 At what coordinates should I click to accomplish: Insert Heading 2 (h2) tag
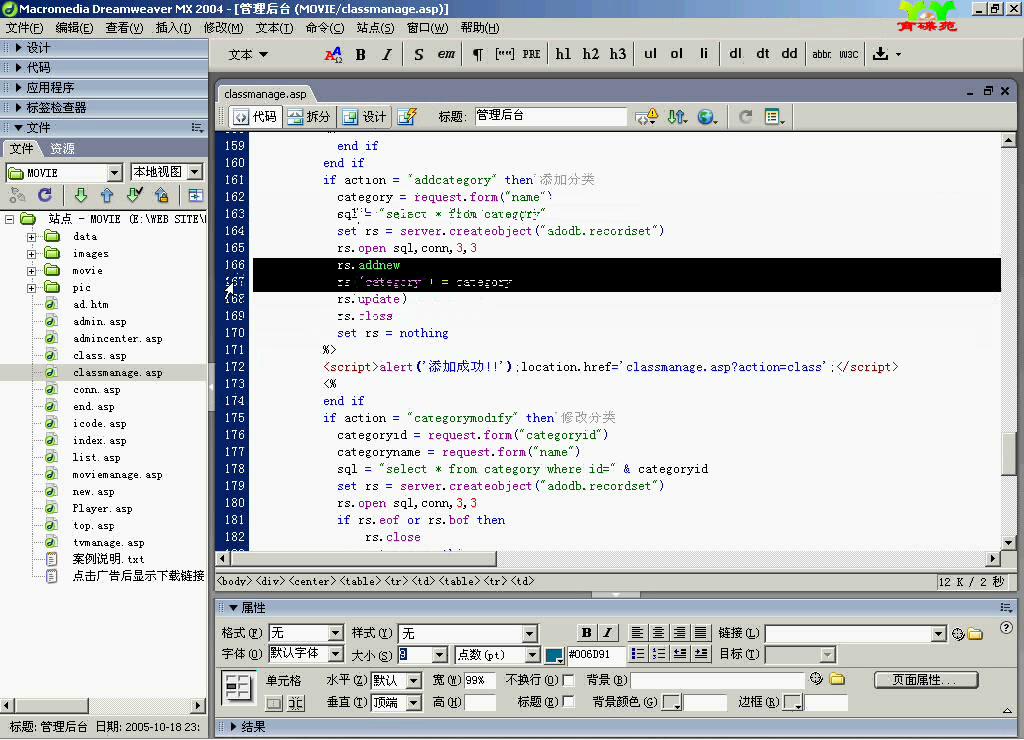590,55
